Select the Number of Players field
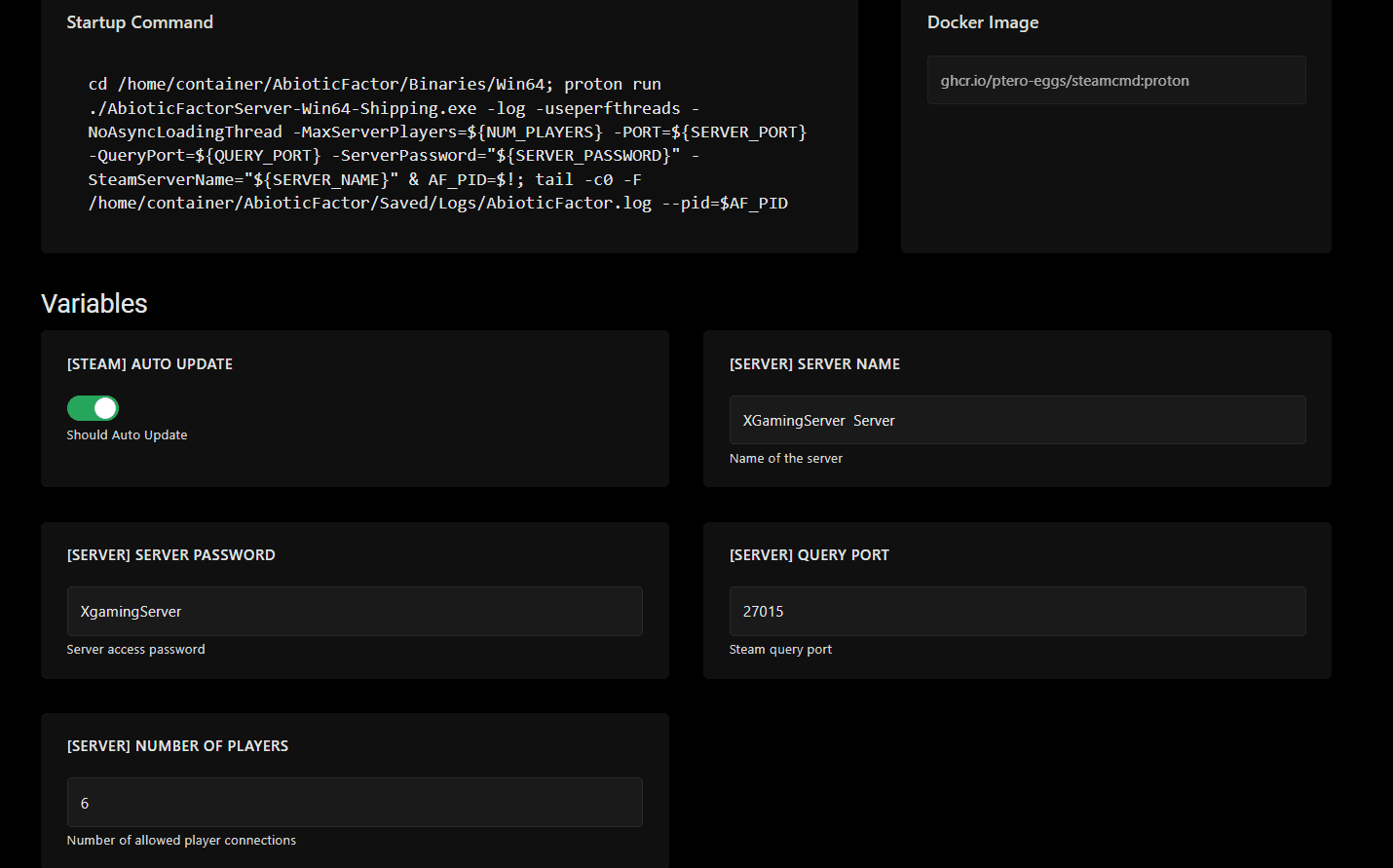The image size is (1393, 868). click(354, 803)
